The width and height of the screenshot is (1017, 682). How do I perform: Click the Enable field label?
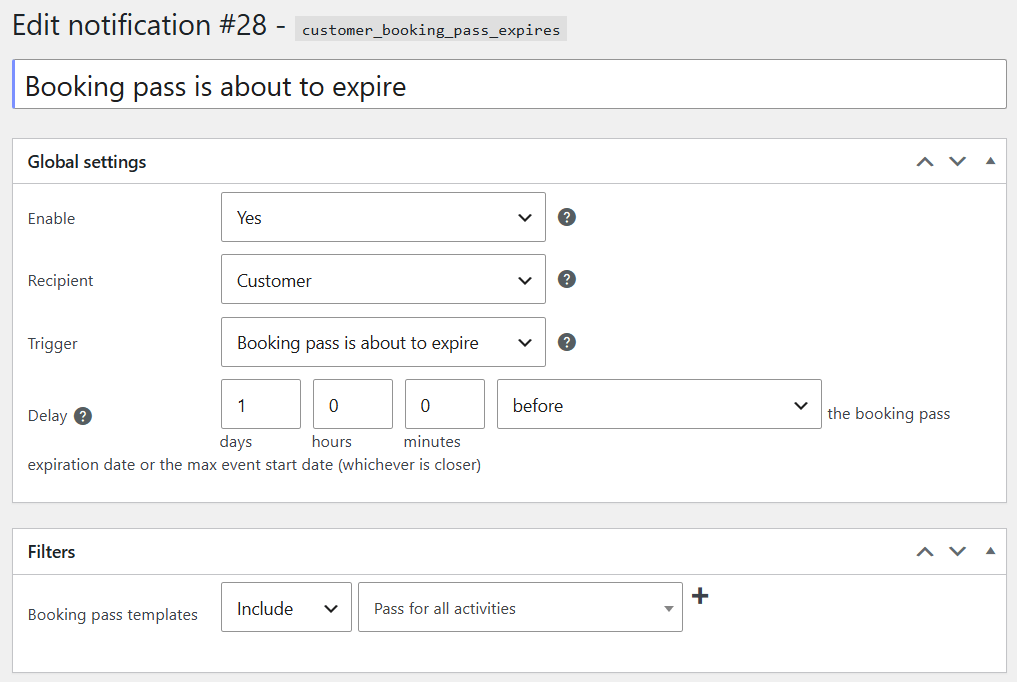(51, 218)
